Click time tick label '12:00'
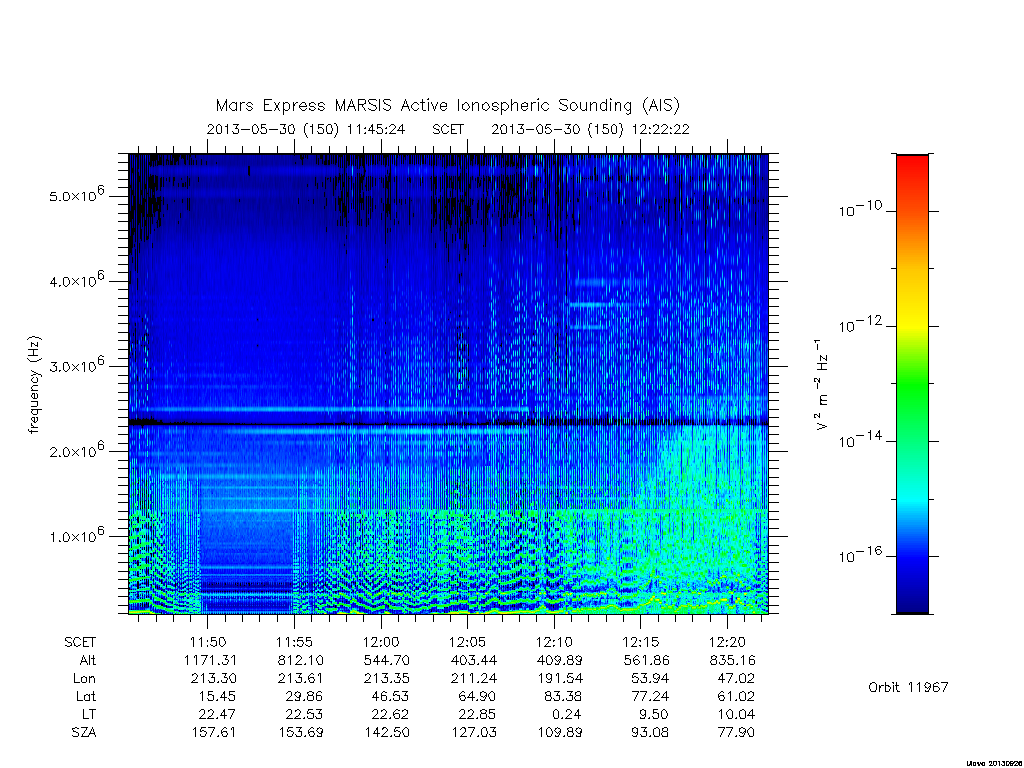The width and height of the screenshot is (1024, 768). pos(381,642)
